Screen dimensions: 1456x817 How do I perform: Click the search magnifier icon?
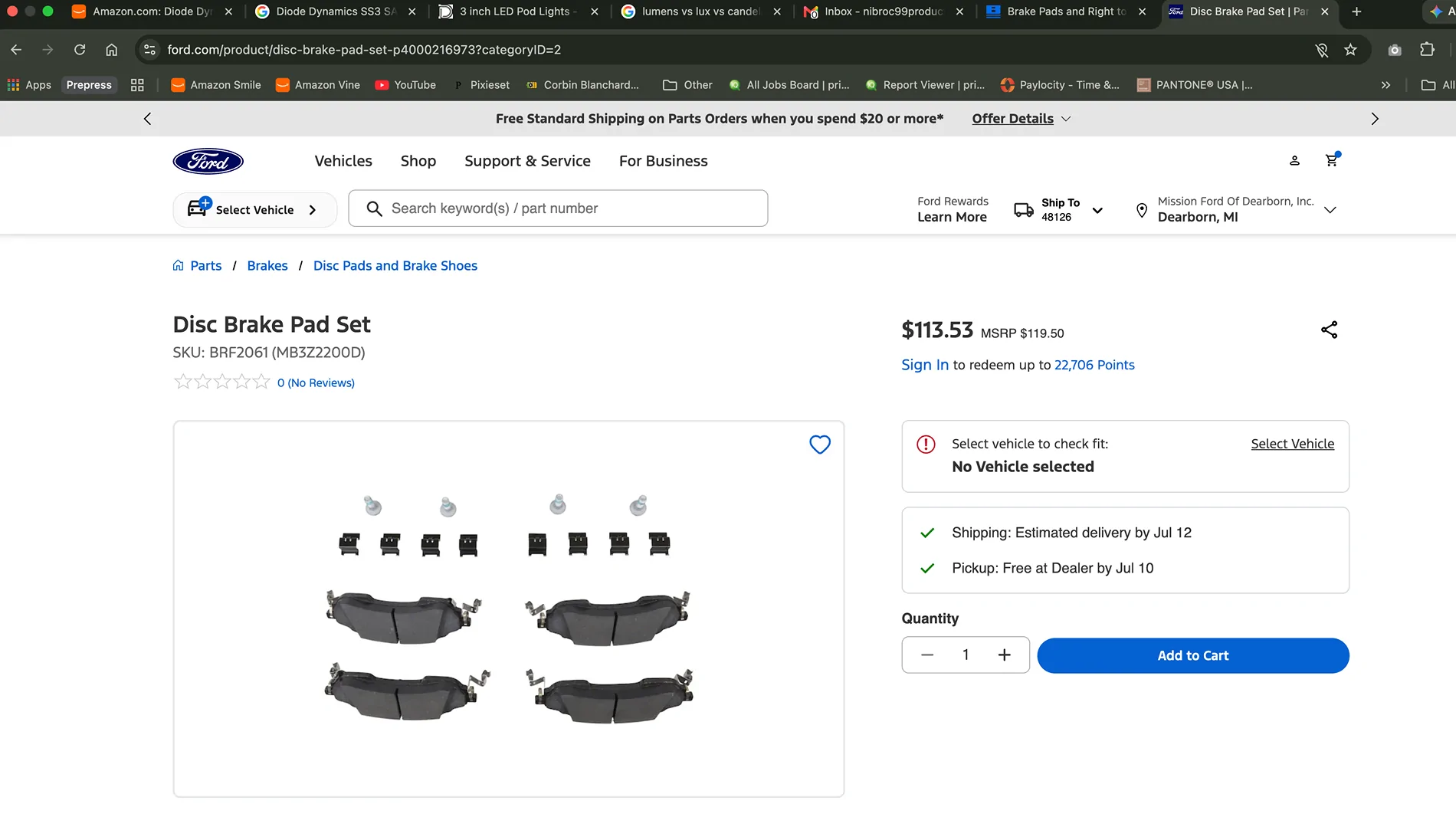point(374,208)
